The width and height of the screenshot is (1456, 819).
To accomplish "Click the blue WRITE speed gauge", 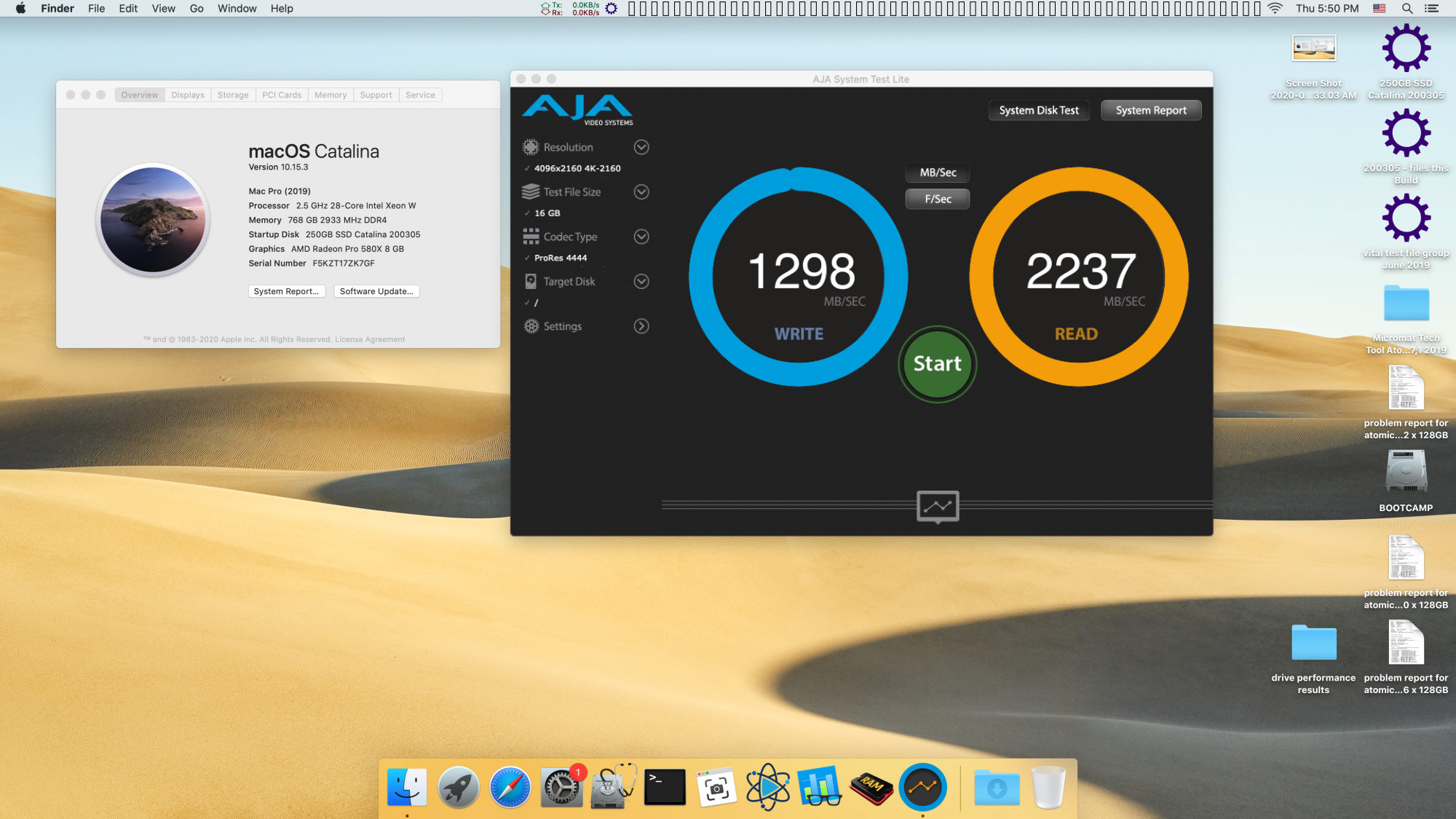I will click(x=799, y=277).
